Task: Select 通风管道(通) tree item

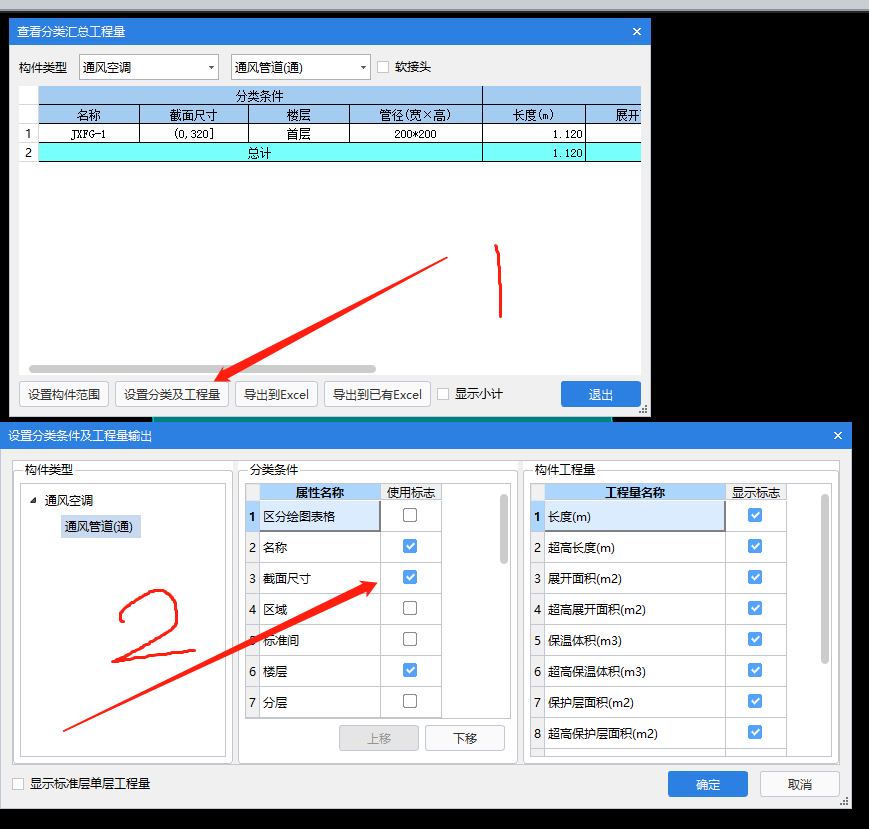Action: coord(100,526)
